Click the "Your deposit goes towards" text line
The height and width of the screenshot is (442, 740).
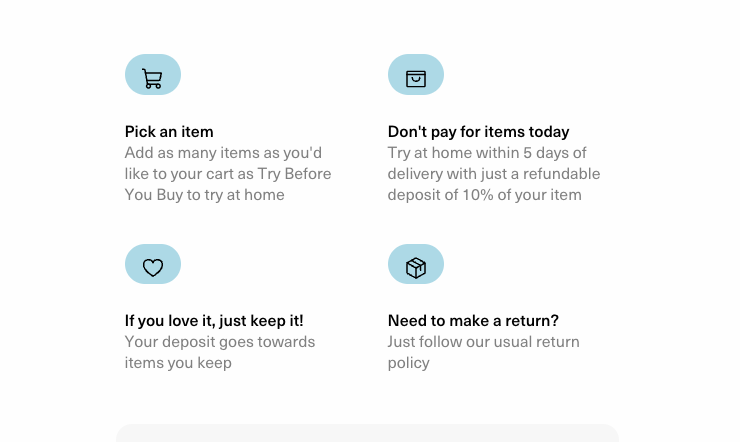click(x=220, y=342)
